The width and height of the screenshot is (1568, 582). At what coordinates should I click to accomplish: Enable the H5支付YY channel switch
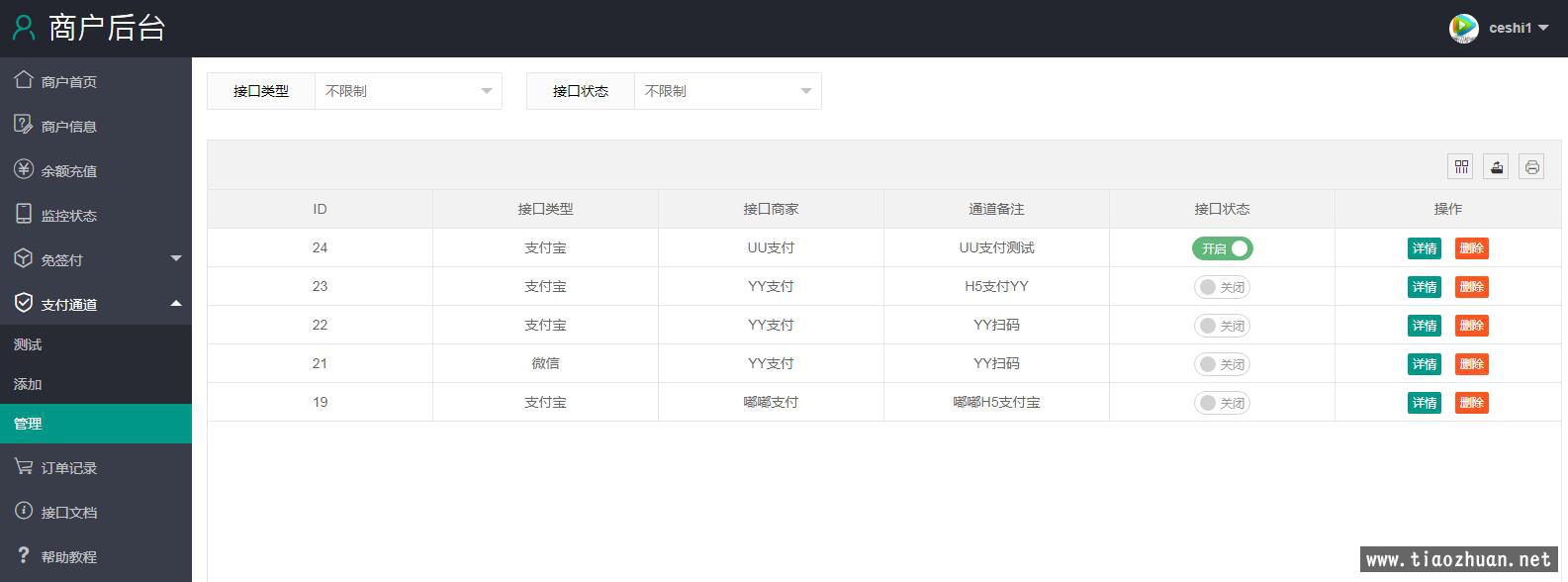coord(1222,287)
